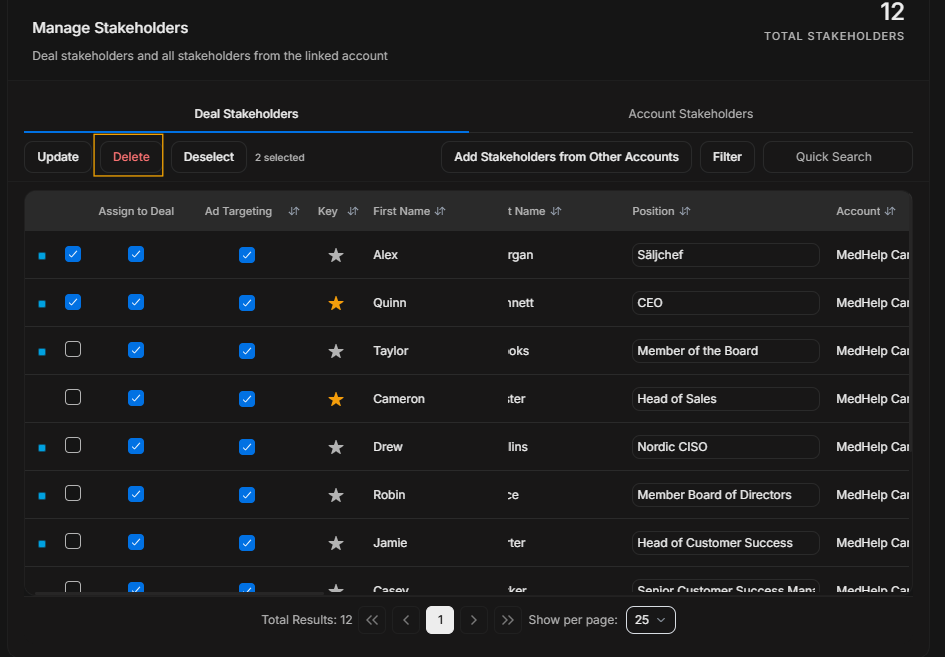Viewport: 945px width, 657px height.
Task: Sort by Ad Targeting column arrows
Action: point(294,211)
